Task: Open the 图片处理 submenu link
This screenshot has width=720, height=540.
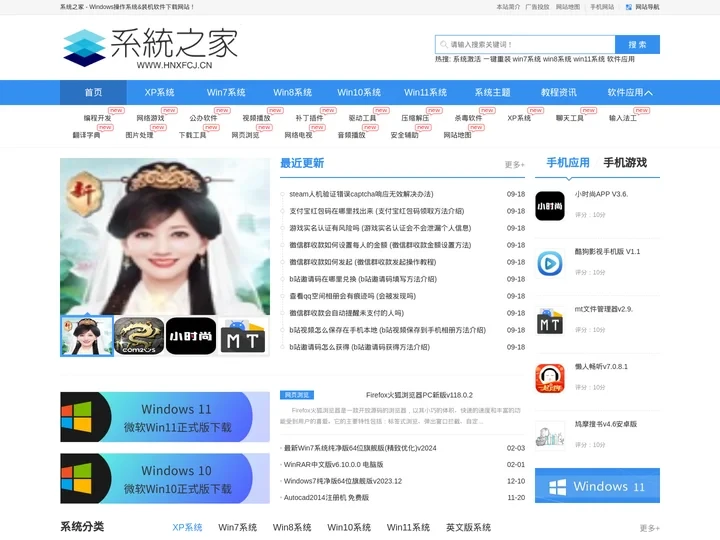Action: [x=140, y=135]
